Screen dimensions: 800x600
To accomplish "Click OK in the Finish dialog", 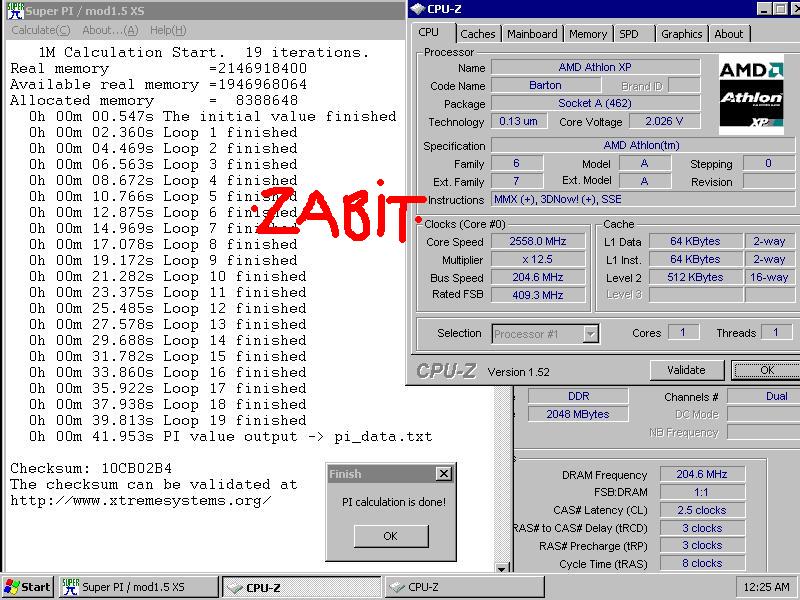I will 391,536.
